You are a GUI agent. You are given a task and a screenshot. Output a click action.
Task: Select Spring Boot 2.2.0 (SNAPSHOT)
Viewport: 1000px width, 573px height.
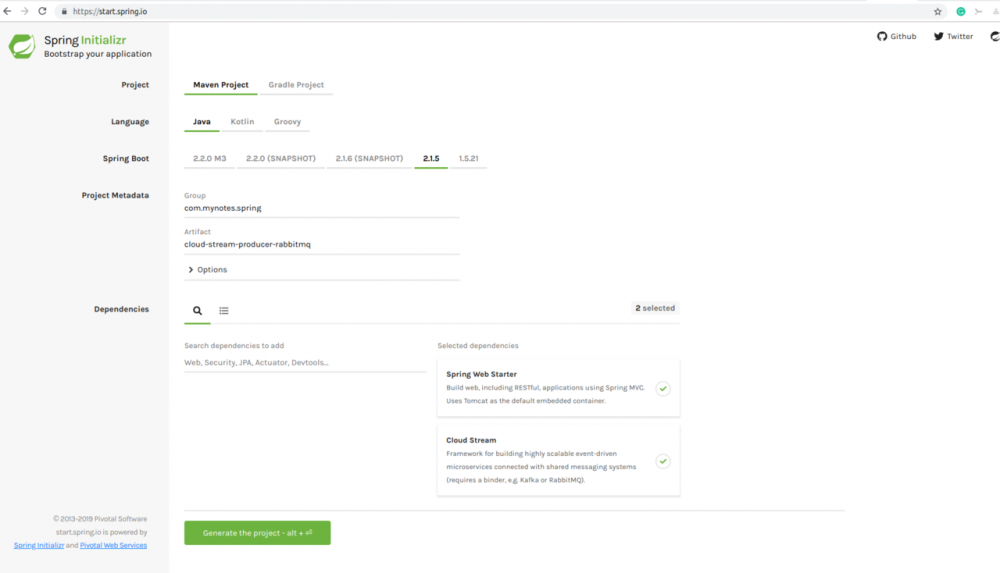click(x=281, y=159)
